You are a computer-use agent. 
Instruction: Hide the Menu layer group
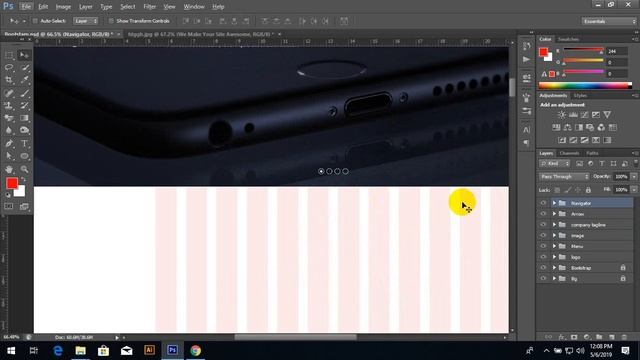pos(543,246)
